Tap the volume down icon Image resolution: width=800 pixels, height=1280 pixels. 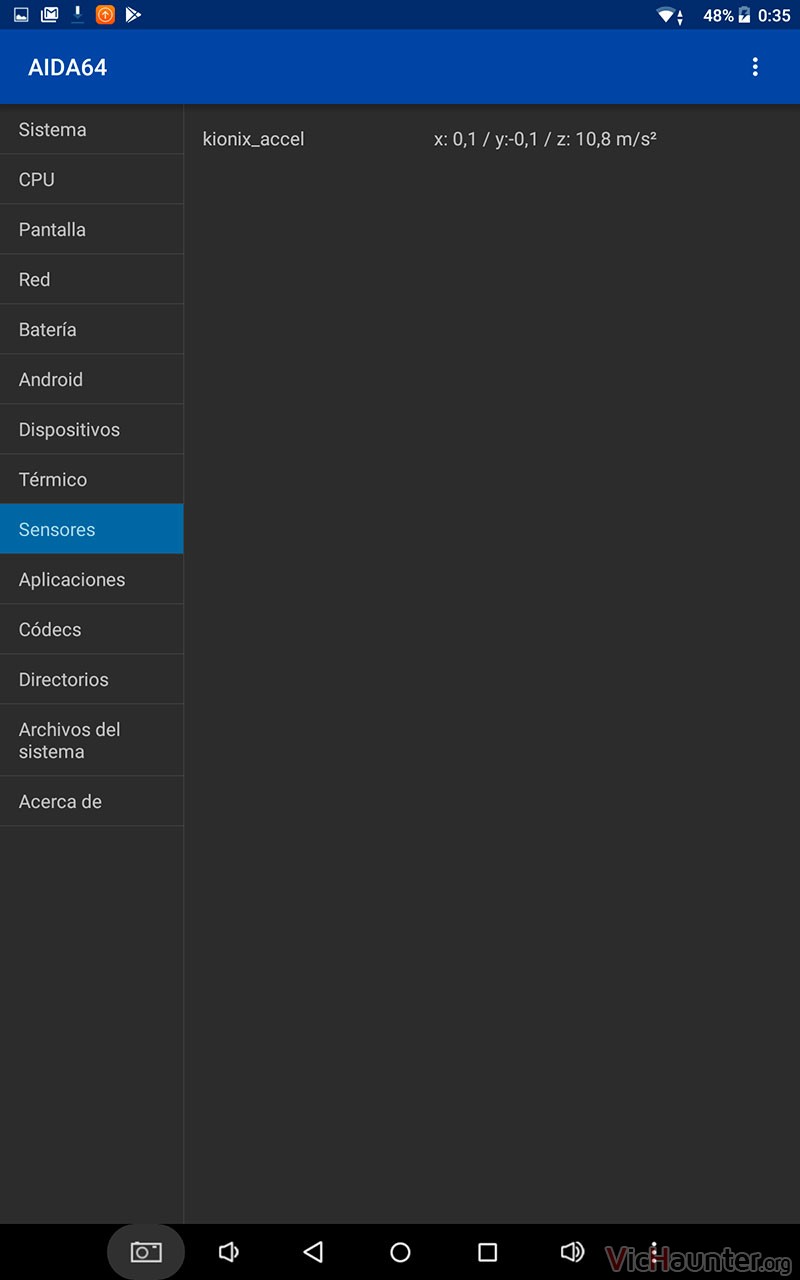(228, 1252)
